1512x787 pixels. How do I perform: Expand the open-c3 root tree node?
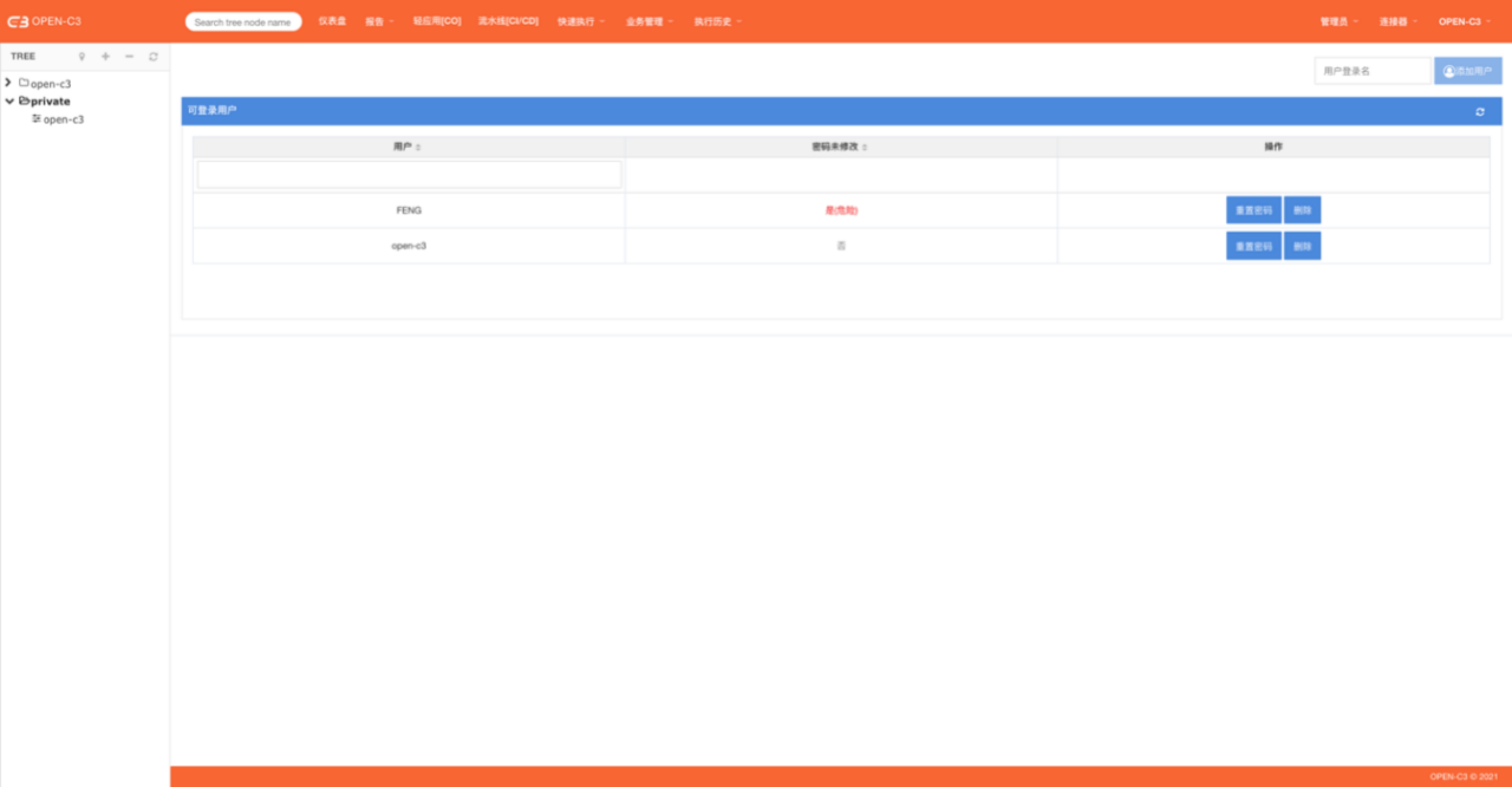tap(8, 83)
